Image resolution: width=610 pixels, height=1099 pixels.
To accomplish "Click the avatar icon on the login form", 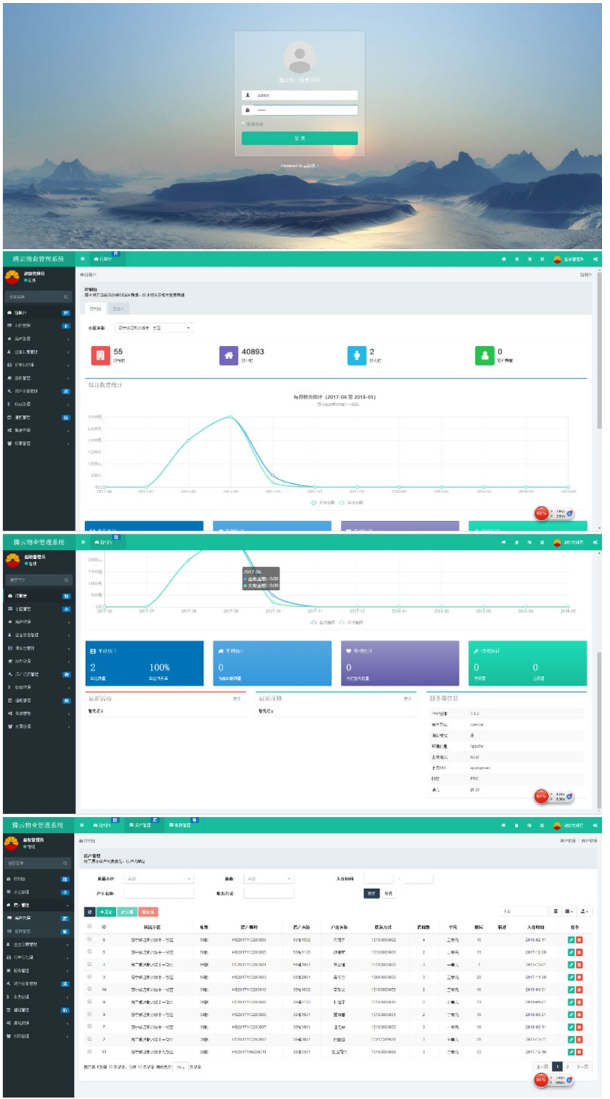I will 299,58.
